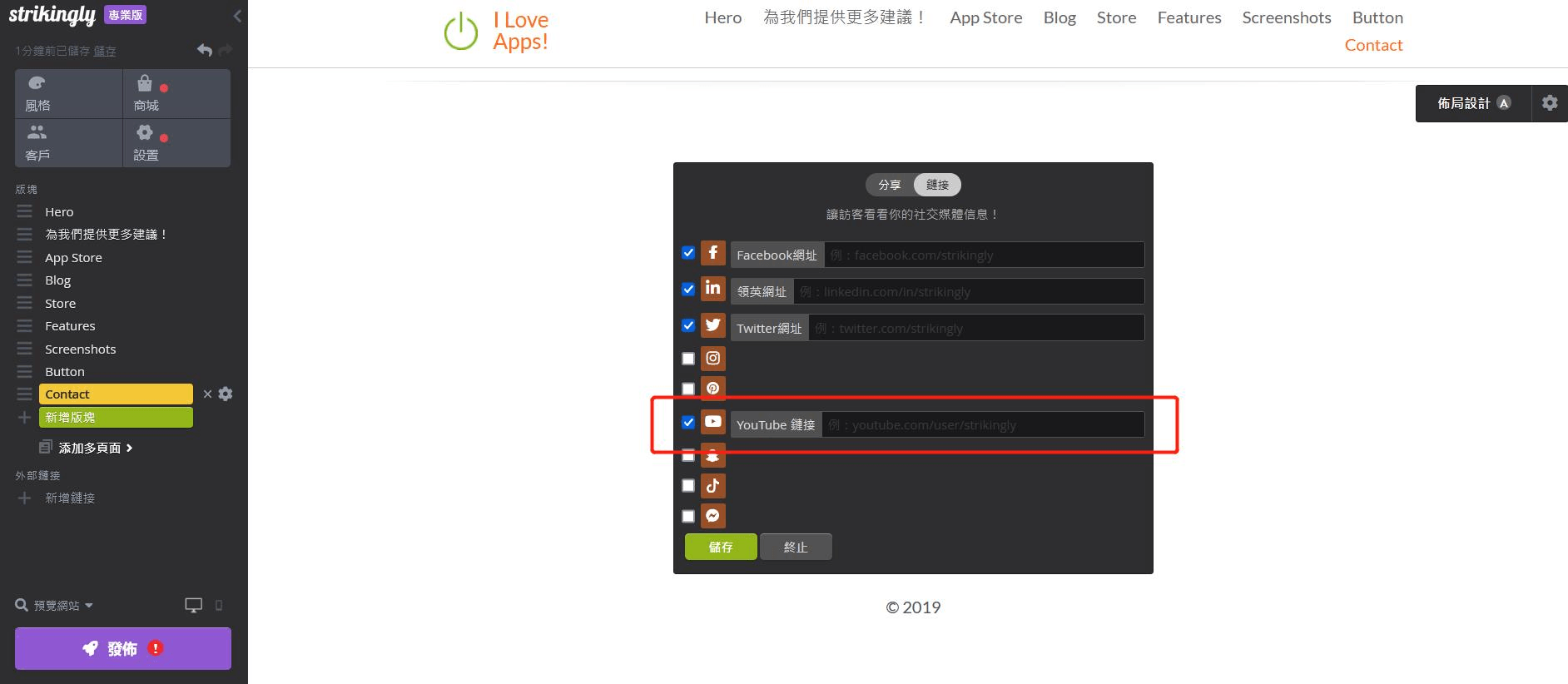
Task: Click the green 儲存 save button
Action: click(x=721, y=547)
